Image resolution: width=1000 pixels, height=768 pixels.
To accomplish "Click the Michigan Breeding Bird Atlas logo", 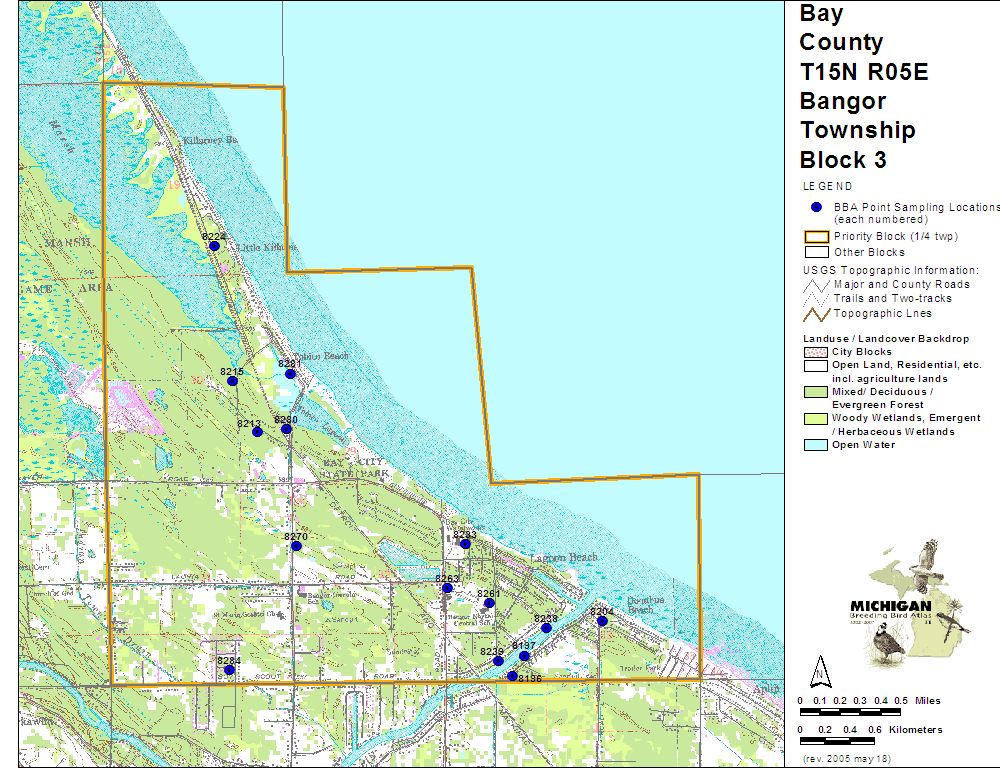I will (x=908, y=602).
